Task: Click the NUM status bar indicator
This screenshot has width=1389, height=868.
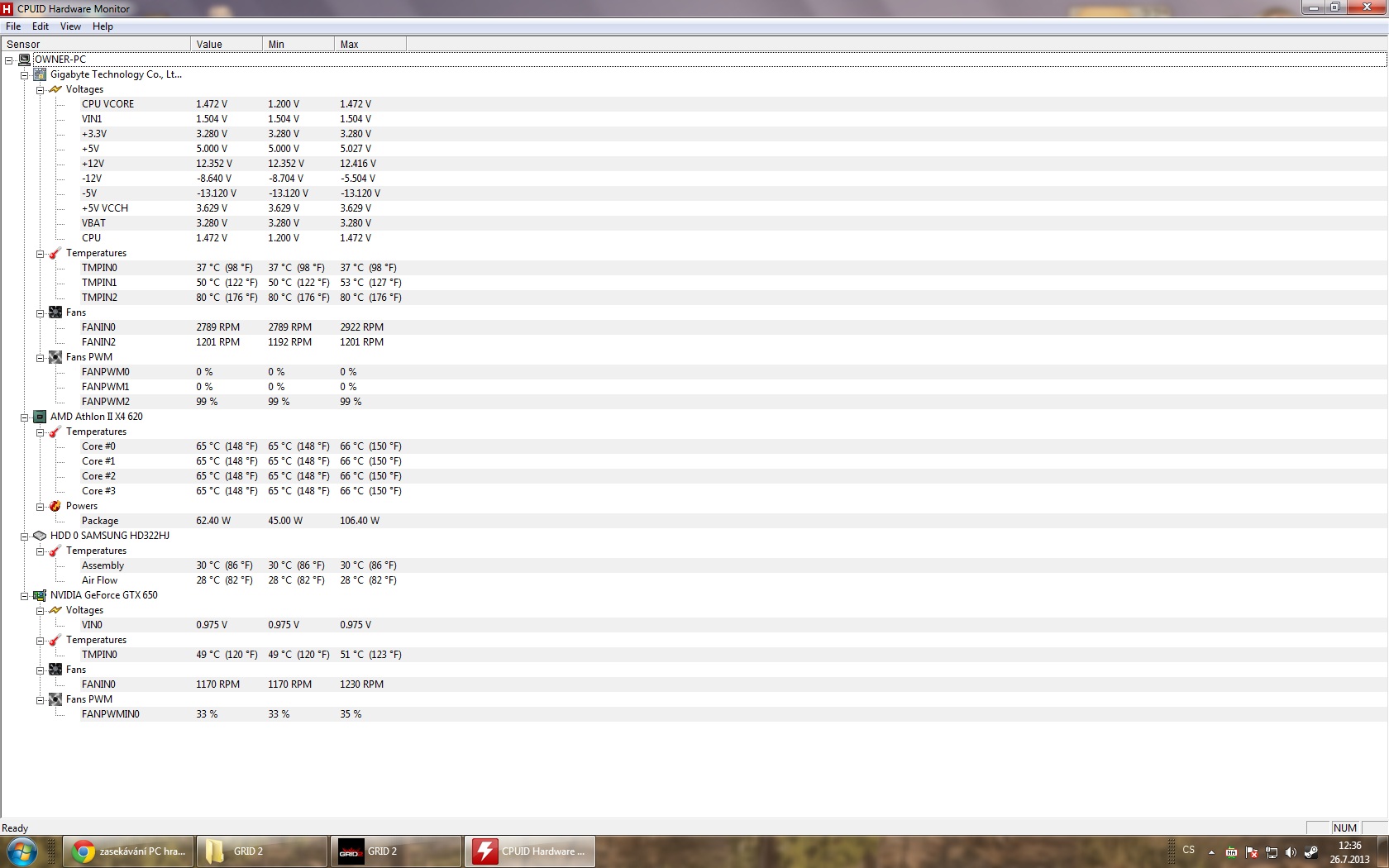Action: coord(1345,827)
